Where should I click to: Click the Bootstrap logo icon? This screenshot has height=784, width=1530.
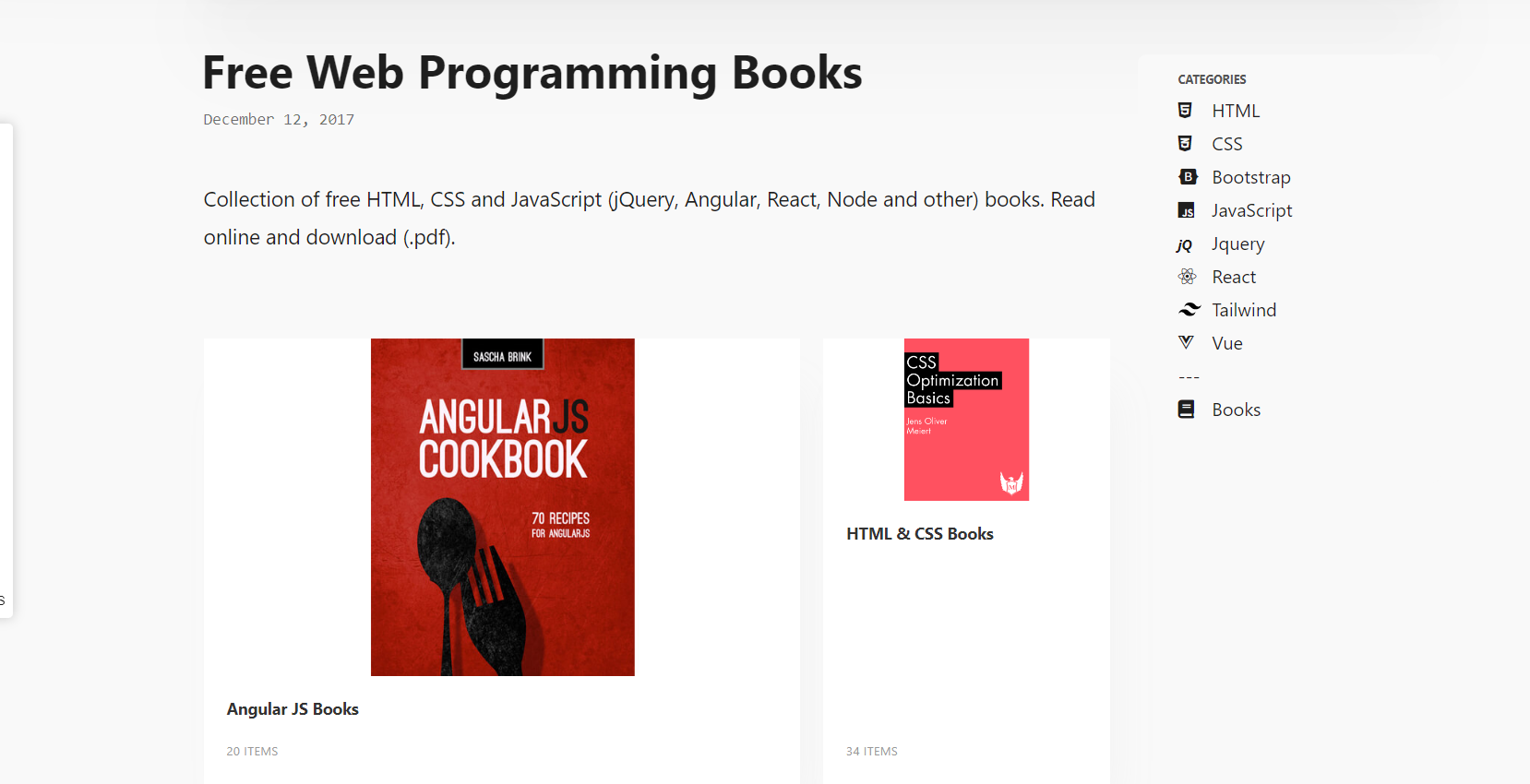click(1188, 177)
